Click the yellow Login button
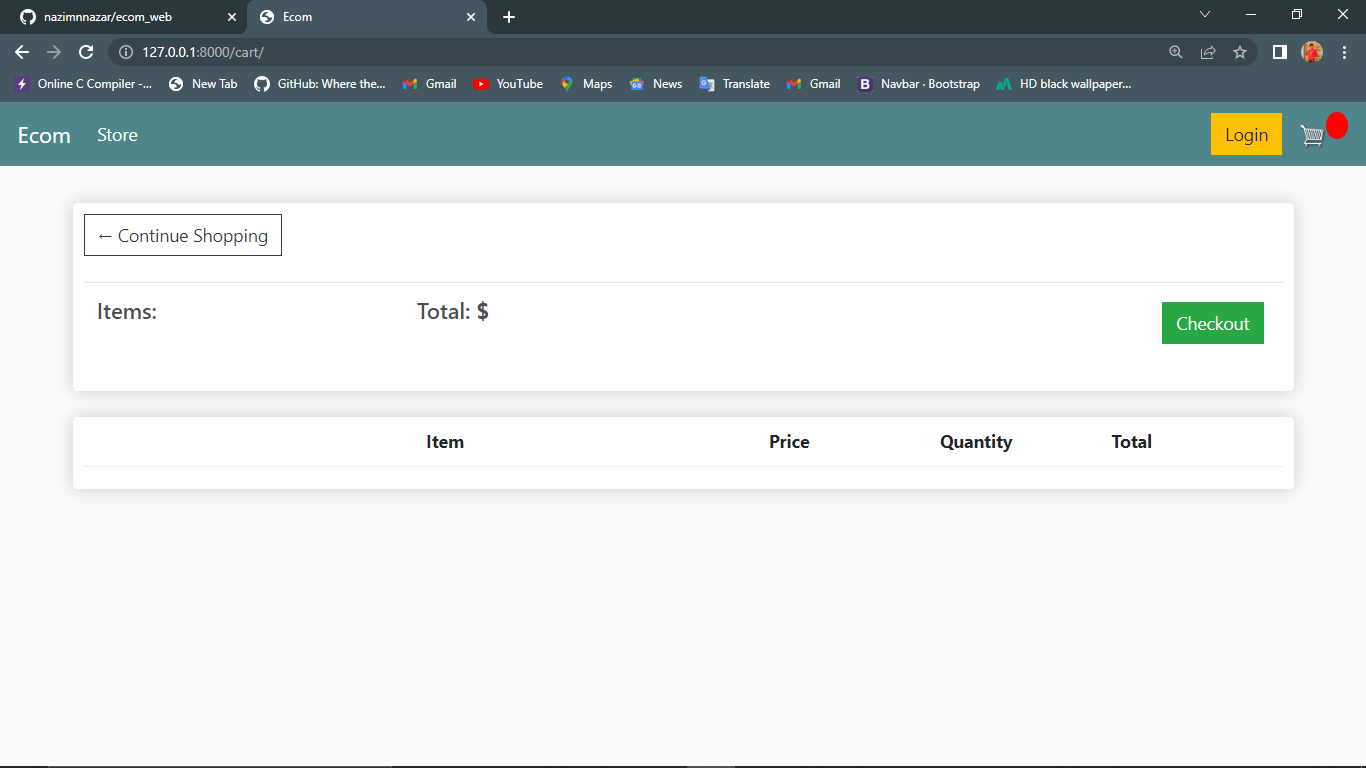This screenshot has width=1366, height=768. click(x=1246, y=135)
